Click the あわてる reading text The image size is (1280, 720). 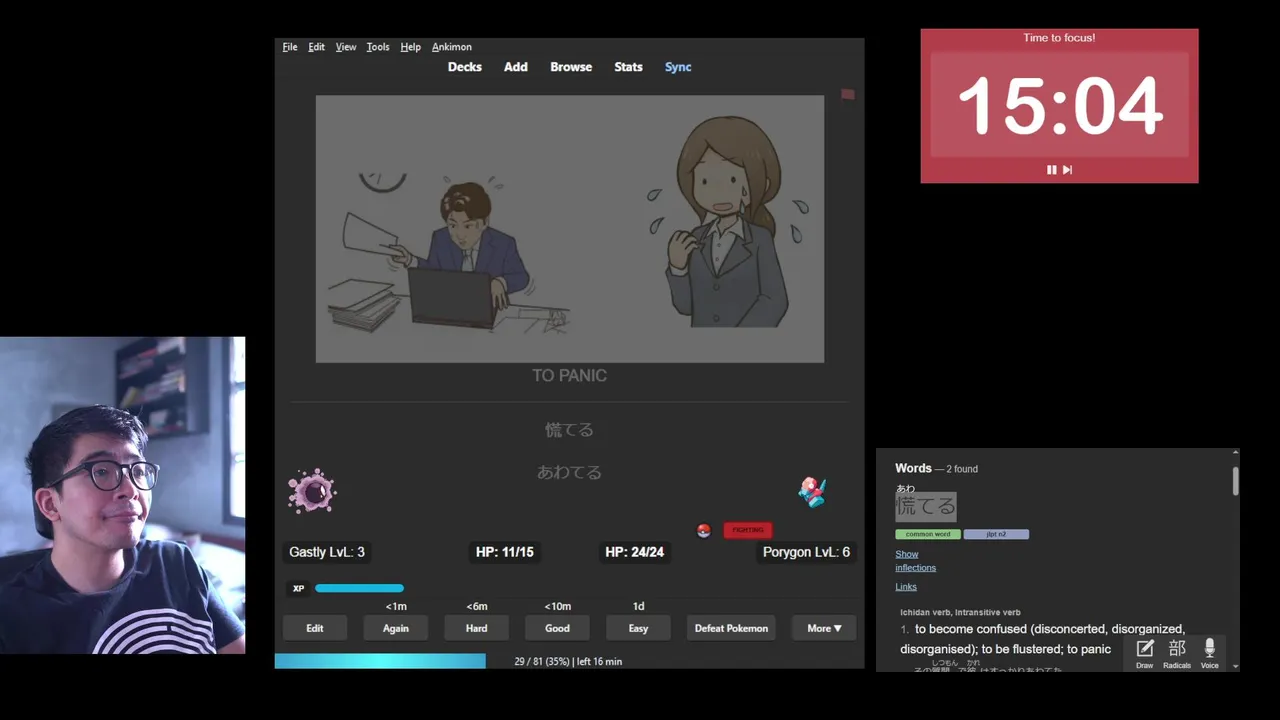coord(569,472)
